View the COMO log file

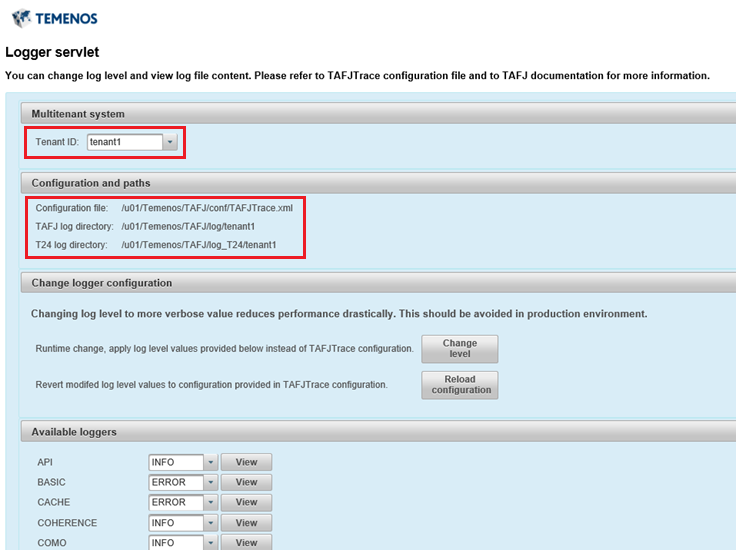coord(246,543)
